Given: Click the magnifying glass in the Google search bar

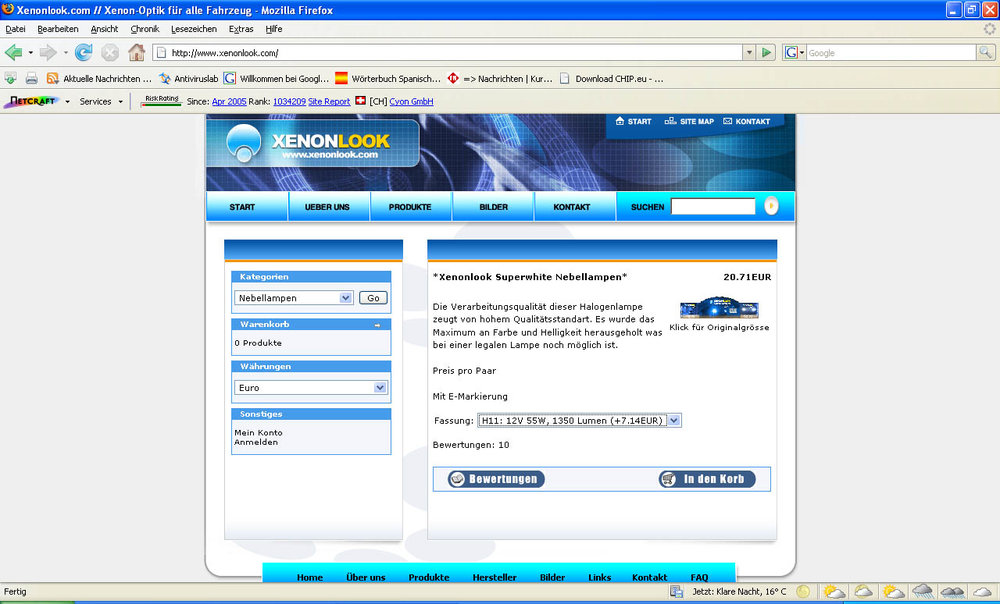Looking at the screenshot, I should pyautogui.click(x=985, y=52).
